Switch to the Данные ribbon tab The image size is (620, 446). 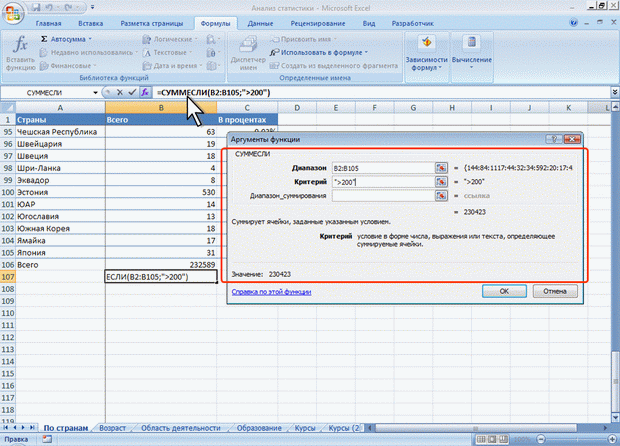click(260, 24)
